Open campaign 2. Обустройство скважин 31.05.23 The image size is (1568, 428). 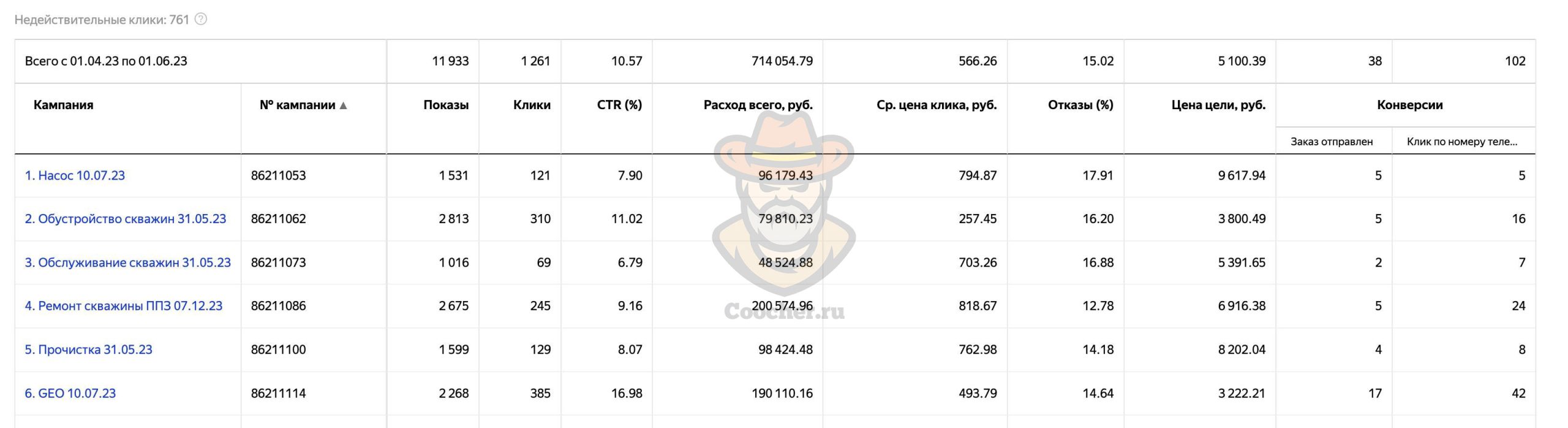125,219
